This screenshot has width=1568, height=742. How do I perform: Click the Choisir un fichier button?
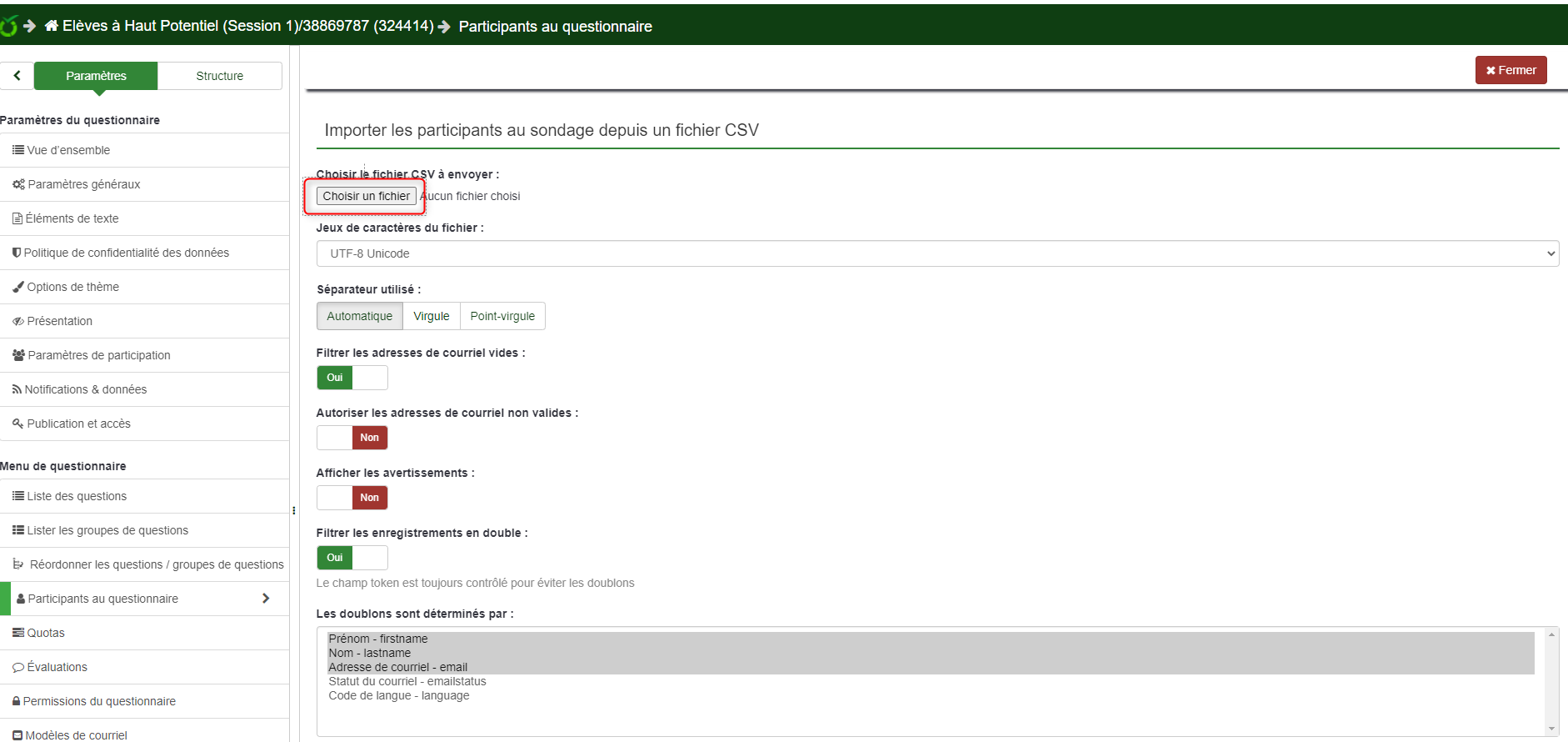click(x=366, y=196)
